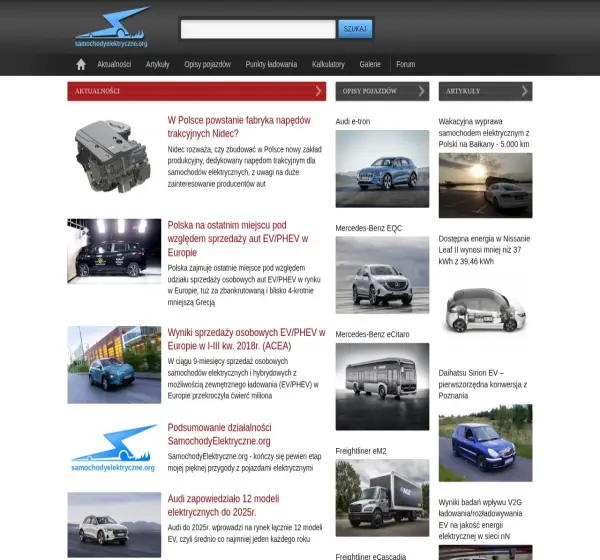
Task: Click the white Audi thumbnail in news list
Action: click(114, 525)
